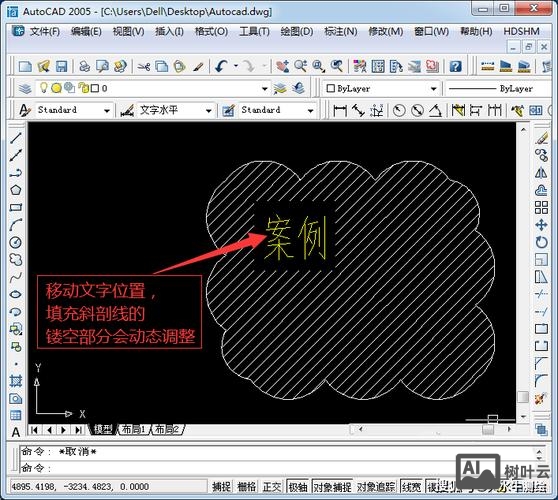Click the horizontal scrollbar left arrow
This screenshot has width=558, height=500.
[x=360, y=429]
